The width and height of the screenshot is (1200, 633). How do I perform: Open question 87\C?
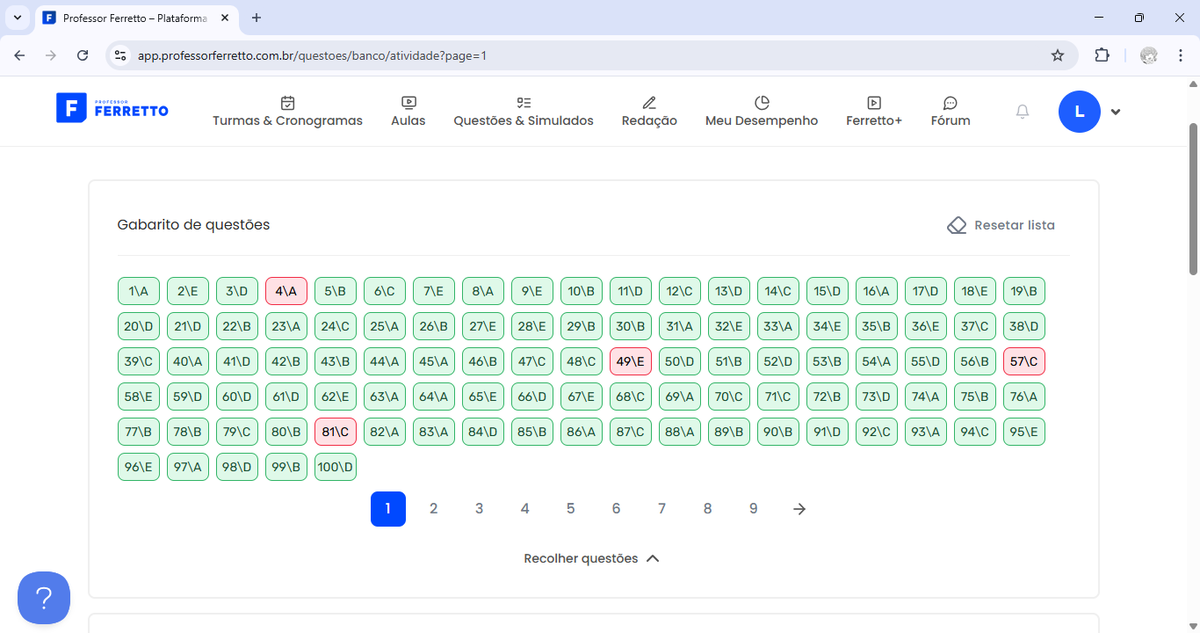(631, 431)
